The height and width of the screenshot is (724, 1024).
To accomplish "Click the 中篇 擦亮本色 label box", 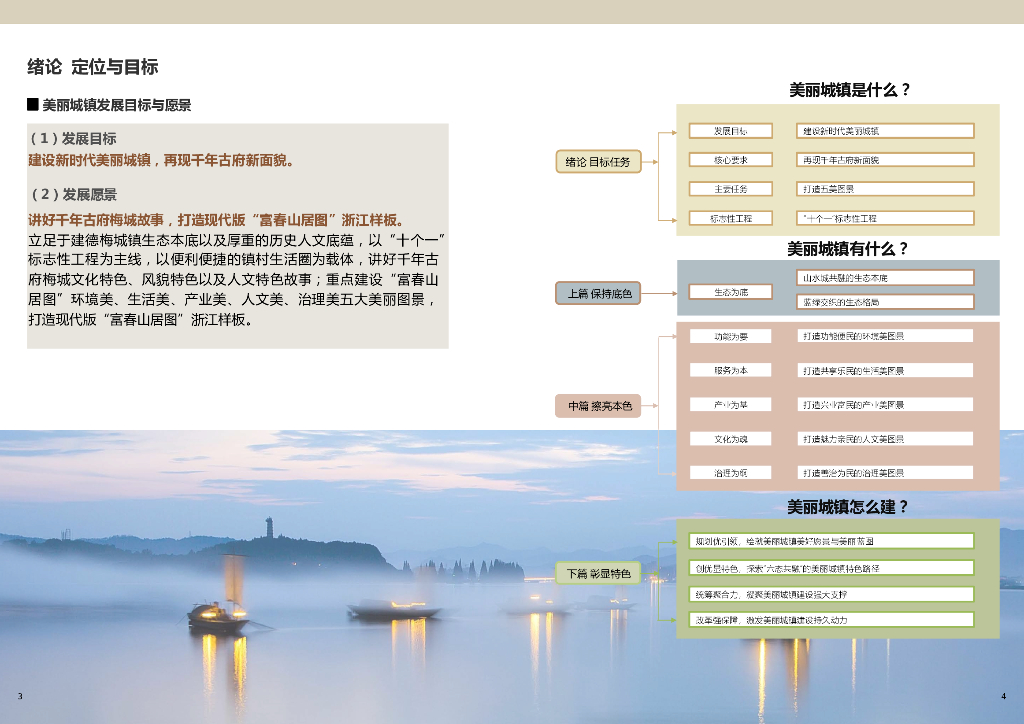I will pyautogui.click(x=598, y=405).
